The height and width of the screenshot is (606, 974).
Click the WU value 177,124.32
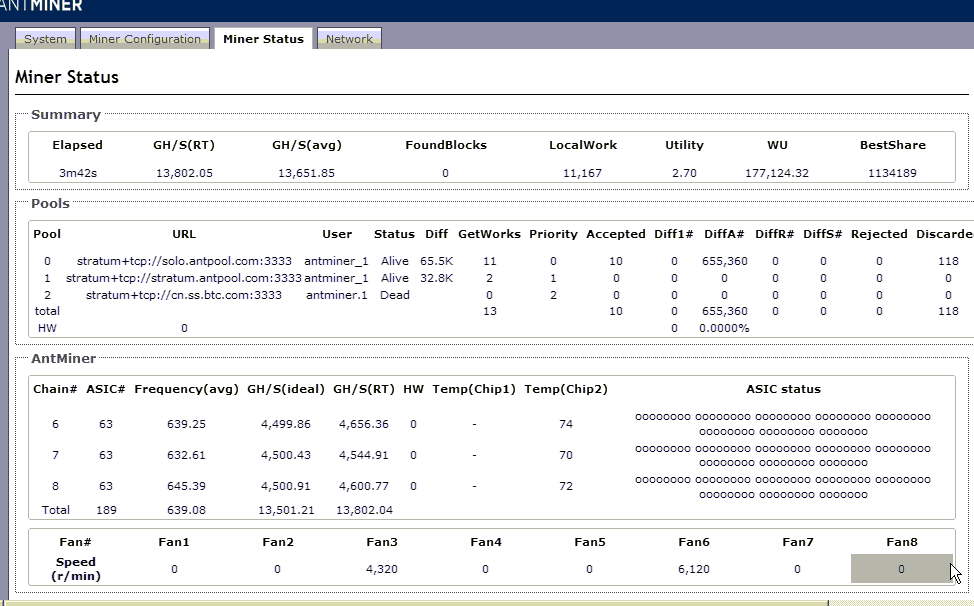pos(777,173)
